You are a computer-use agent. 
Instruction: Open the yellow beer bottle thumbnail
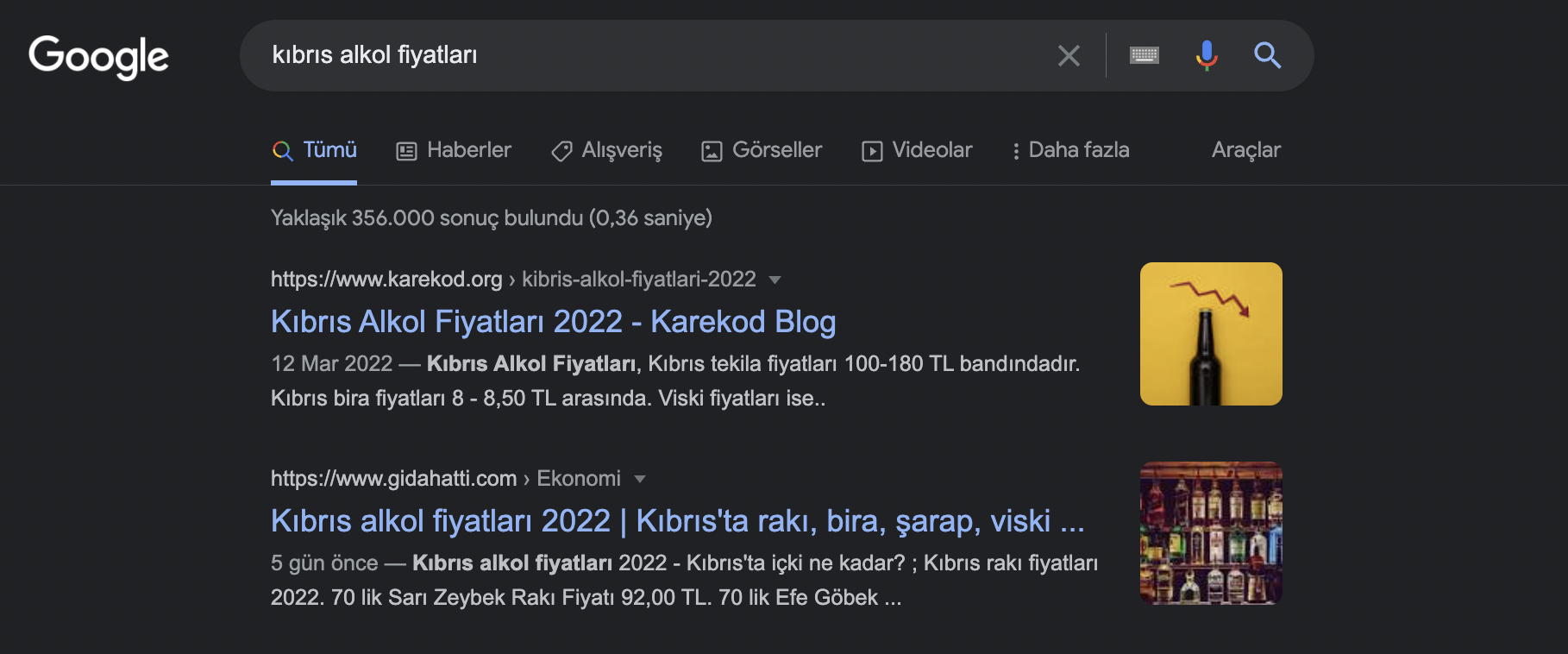pyautogui.click(x=1211, y=334)
